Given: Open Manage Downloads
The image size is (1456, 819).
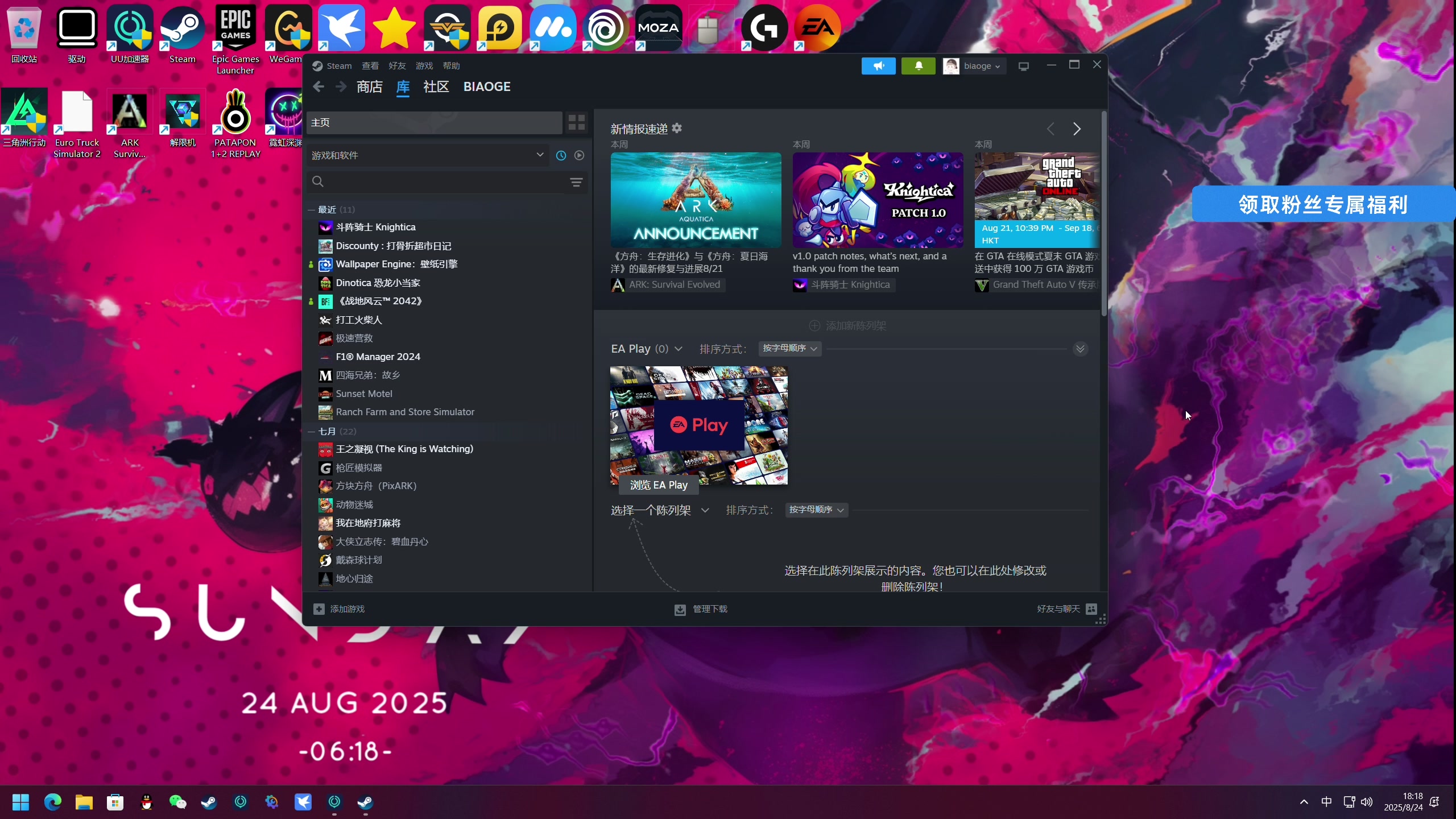Looking at the screenshot, I should coord(701,609).
